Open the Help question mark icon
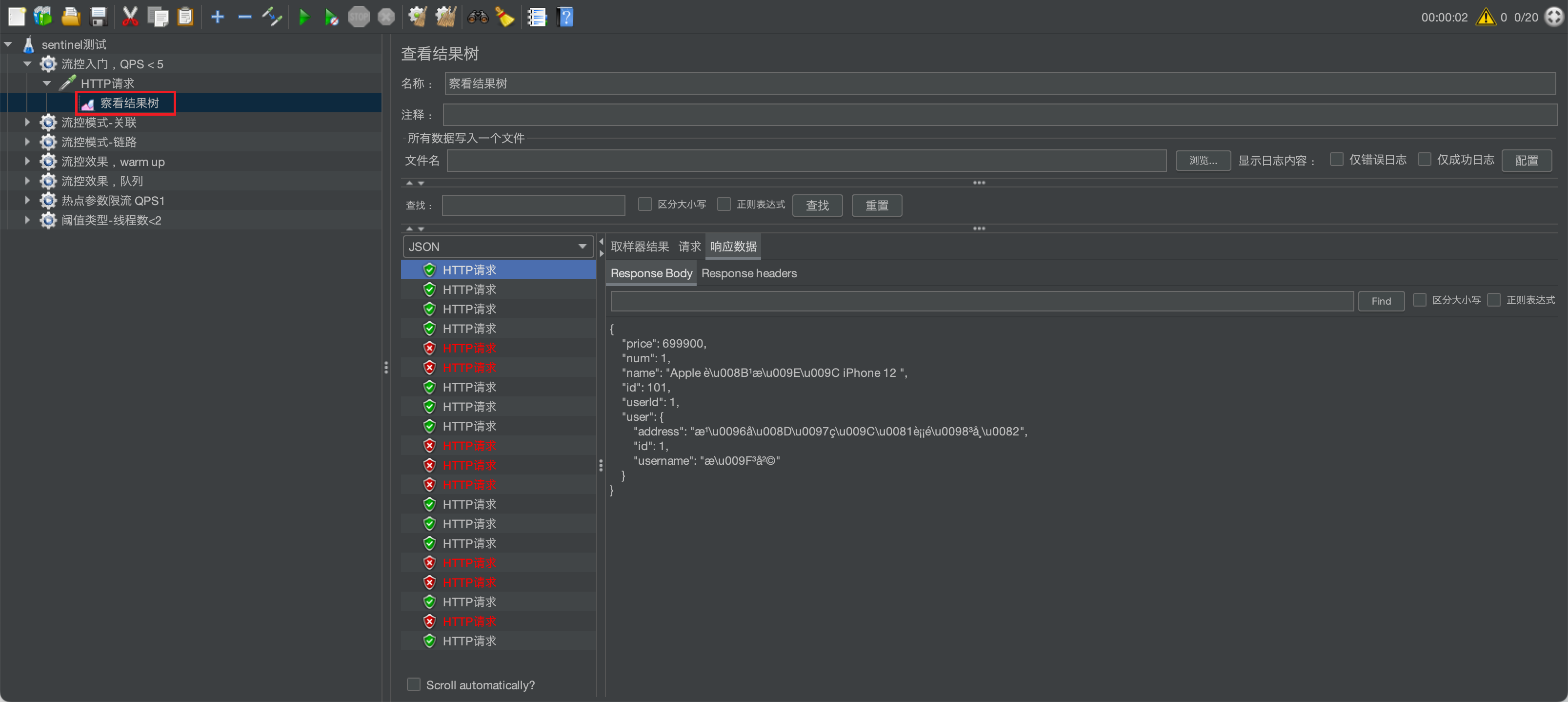1568x702 pixels. 565,17
